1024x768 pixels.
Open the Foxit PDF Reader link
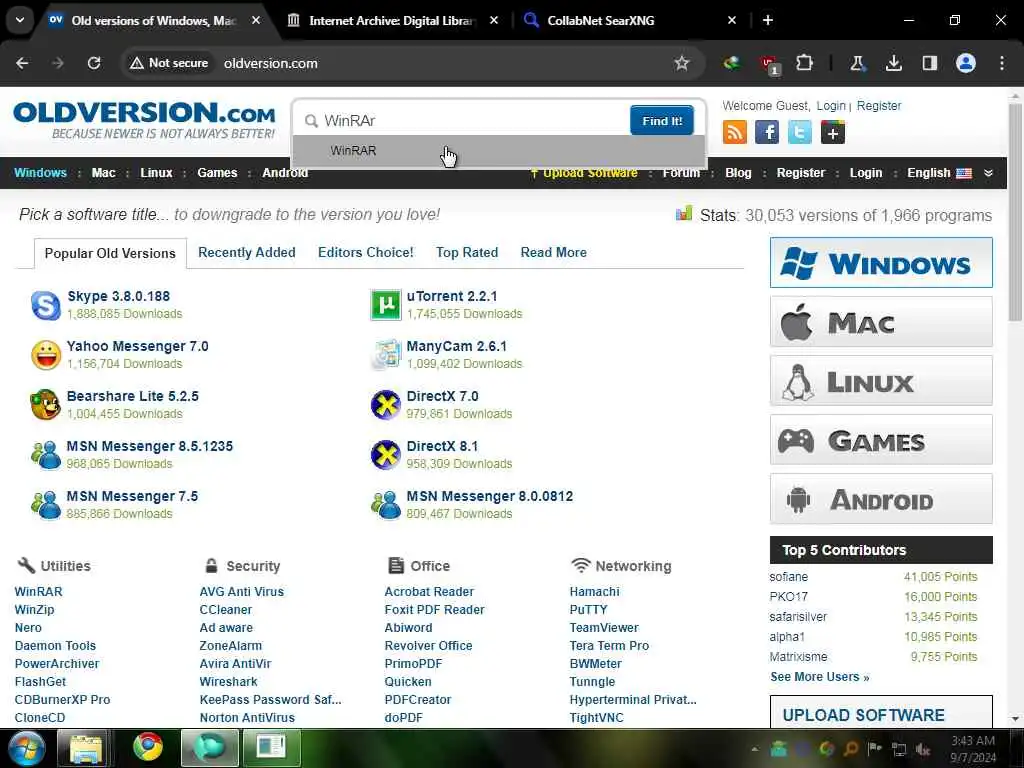pos(434,610)
